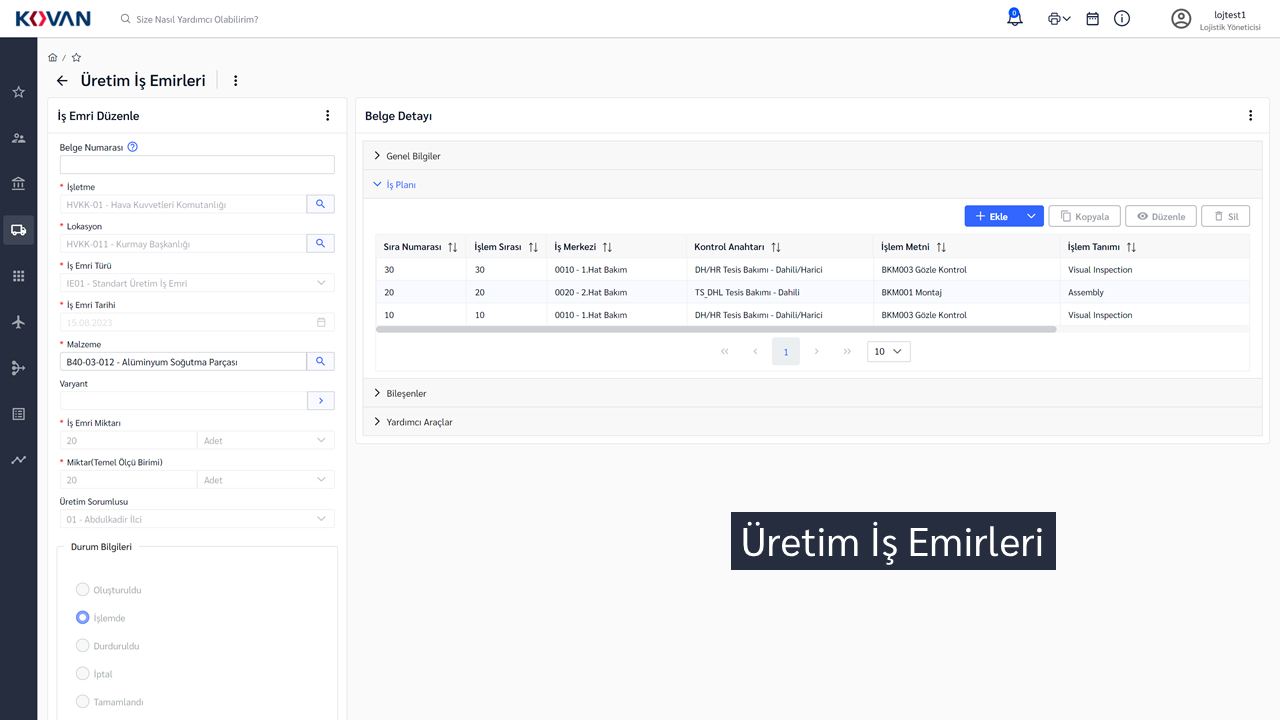Collapse the İş Planı section
Image resolution: width=1280 pixels, height=720 pixels.
pos(812,184)
